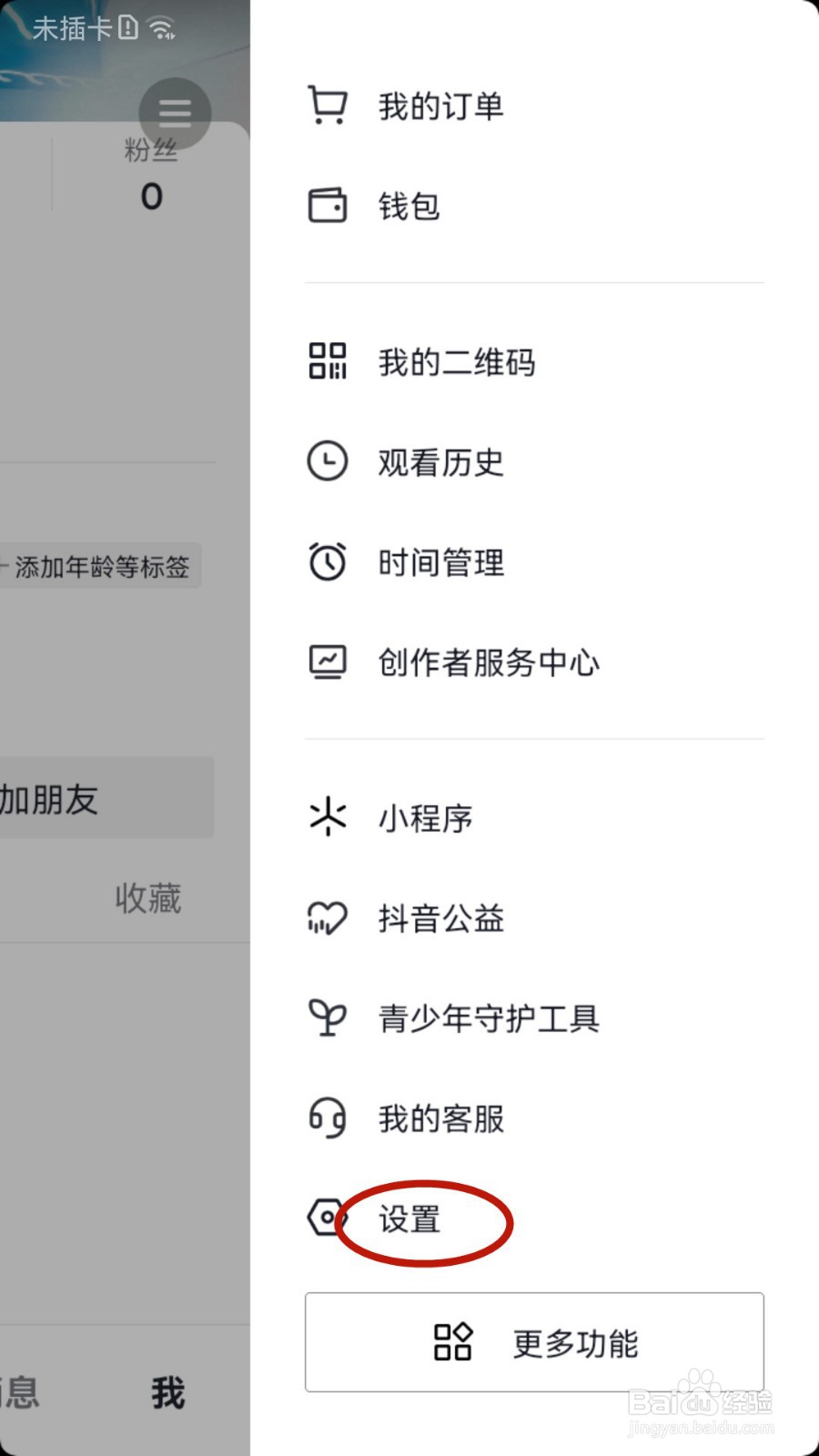Open 时间管理 via the alarm icon
Screen dimensions: 819x1456
(327, 561)
